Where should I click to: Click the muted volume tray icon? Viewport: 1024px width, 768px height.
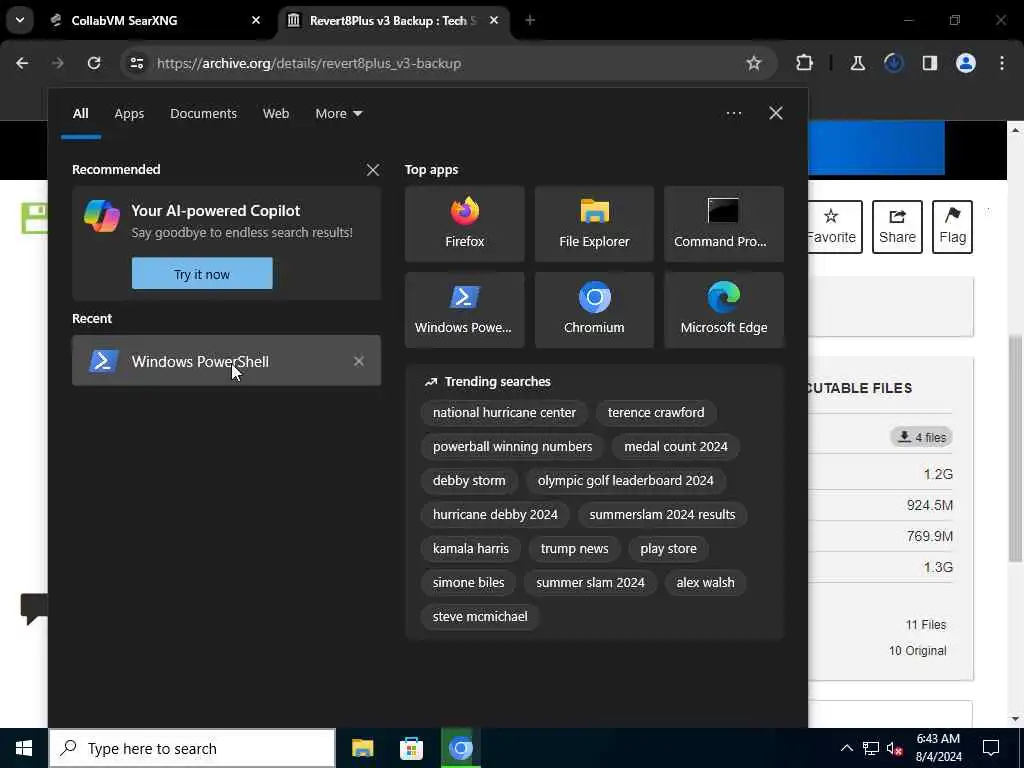[894, 748]
